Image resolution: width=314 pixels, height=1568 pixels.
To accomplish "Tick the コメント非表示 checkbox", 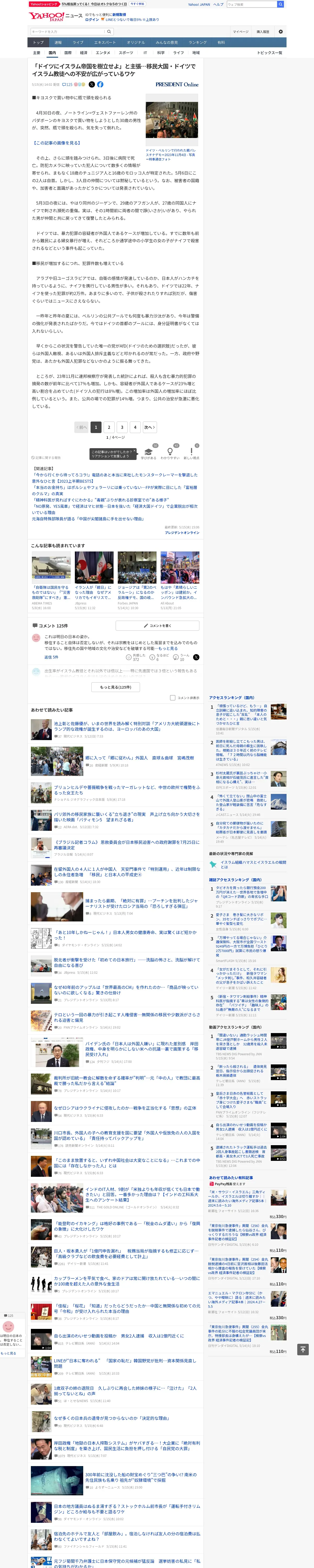I will pyautogui.click(x=172, y=697).
